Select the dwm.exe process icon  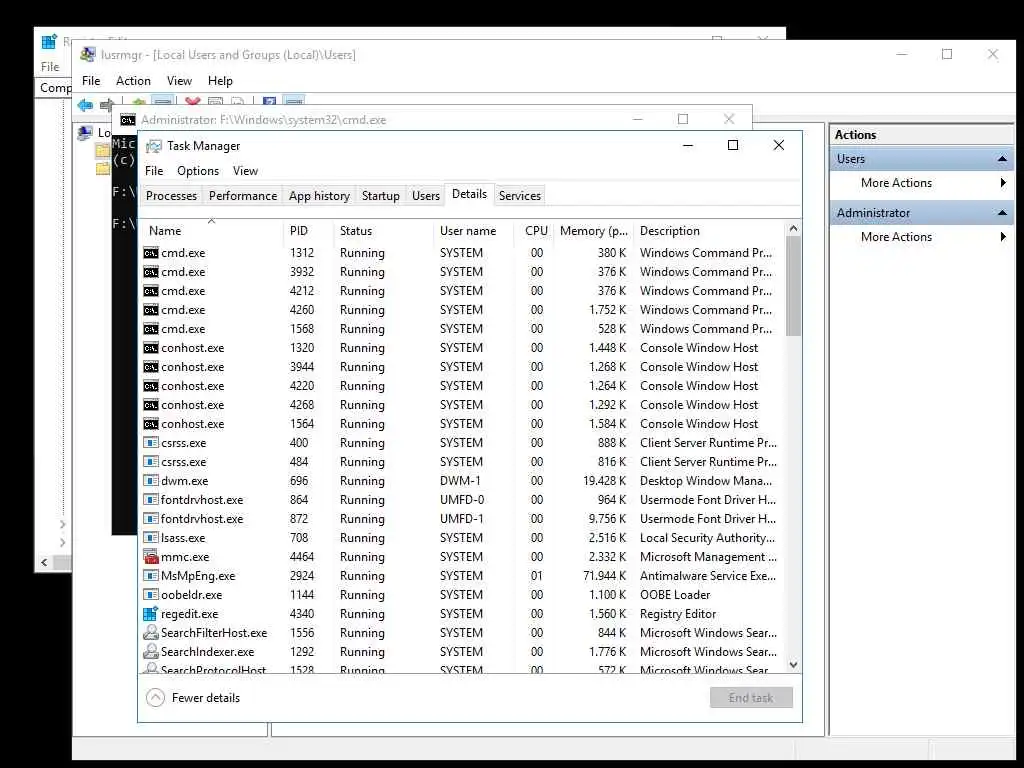click(x=151, y=481)
